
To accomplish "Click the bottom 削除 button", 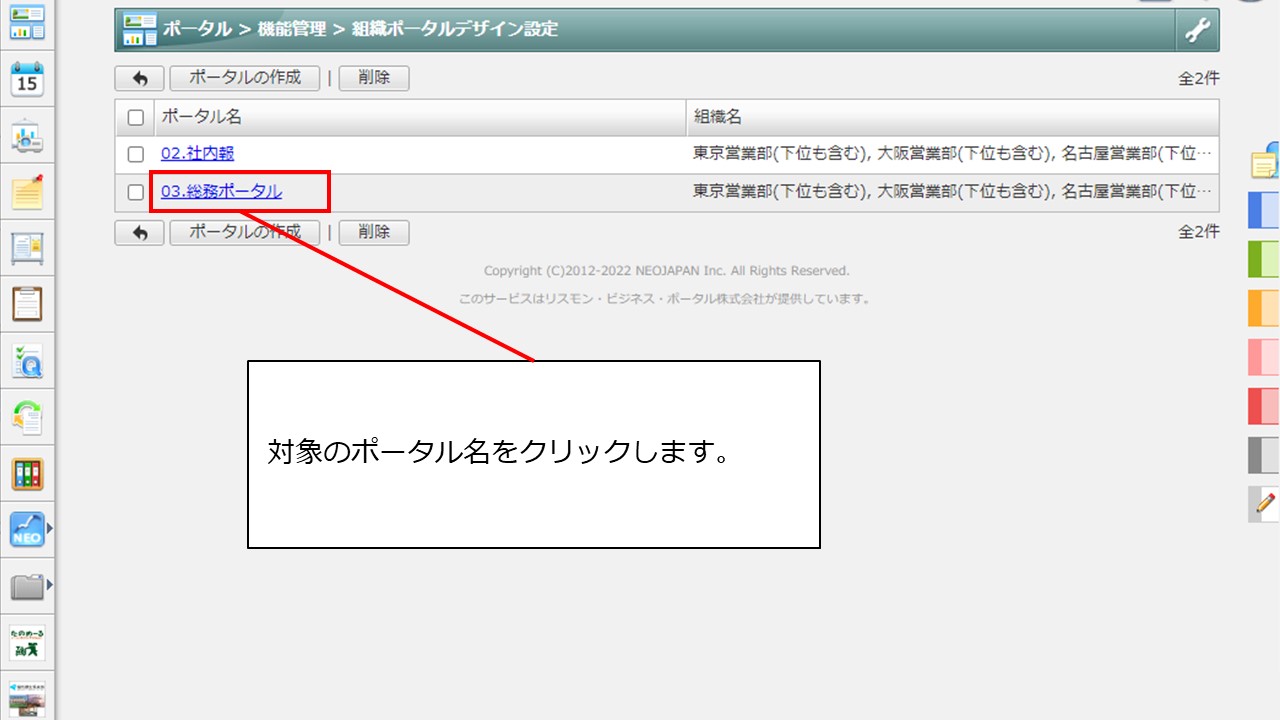I will (374, 232).
